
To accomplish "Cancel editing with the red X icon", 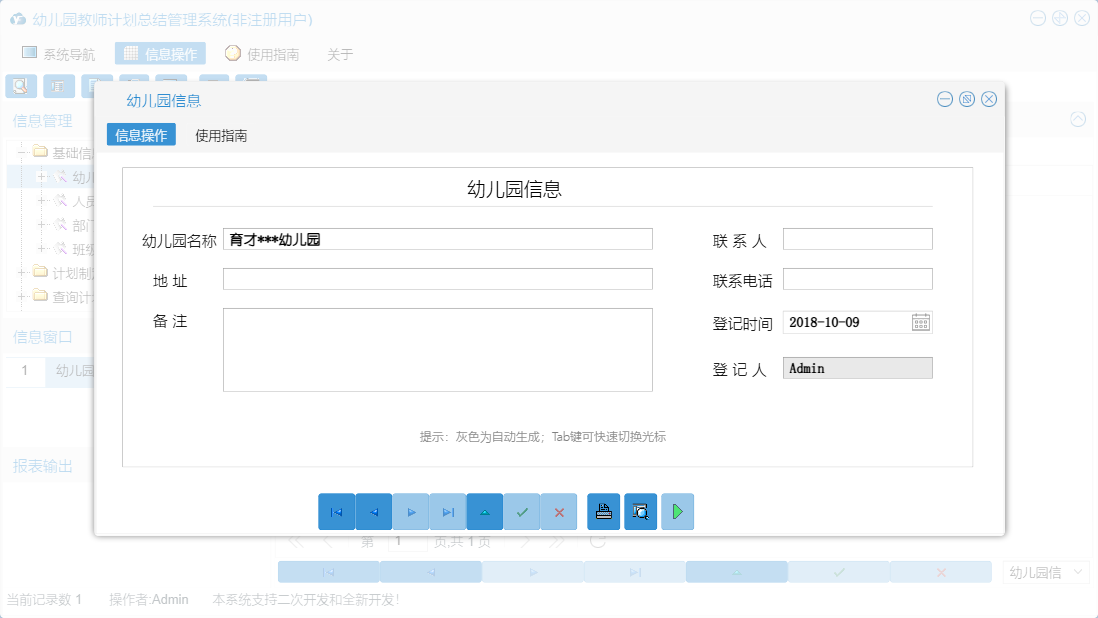I will (x=558, y=511).
